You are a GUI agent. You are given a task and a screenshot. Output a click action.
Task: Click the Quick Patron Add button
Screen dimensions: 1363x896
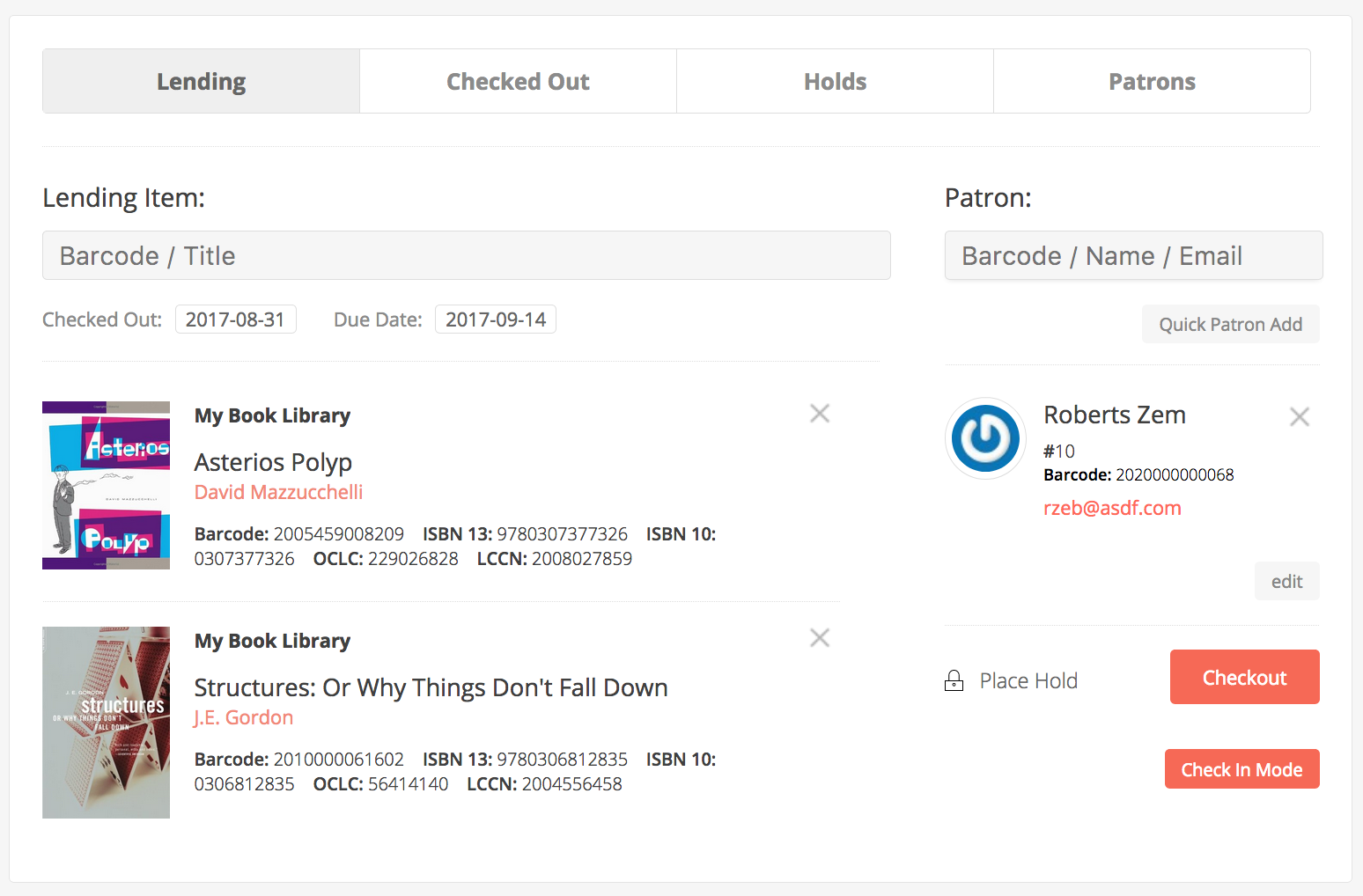coord(1230,325)
